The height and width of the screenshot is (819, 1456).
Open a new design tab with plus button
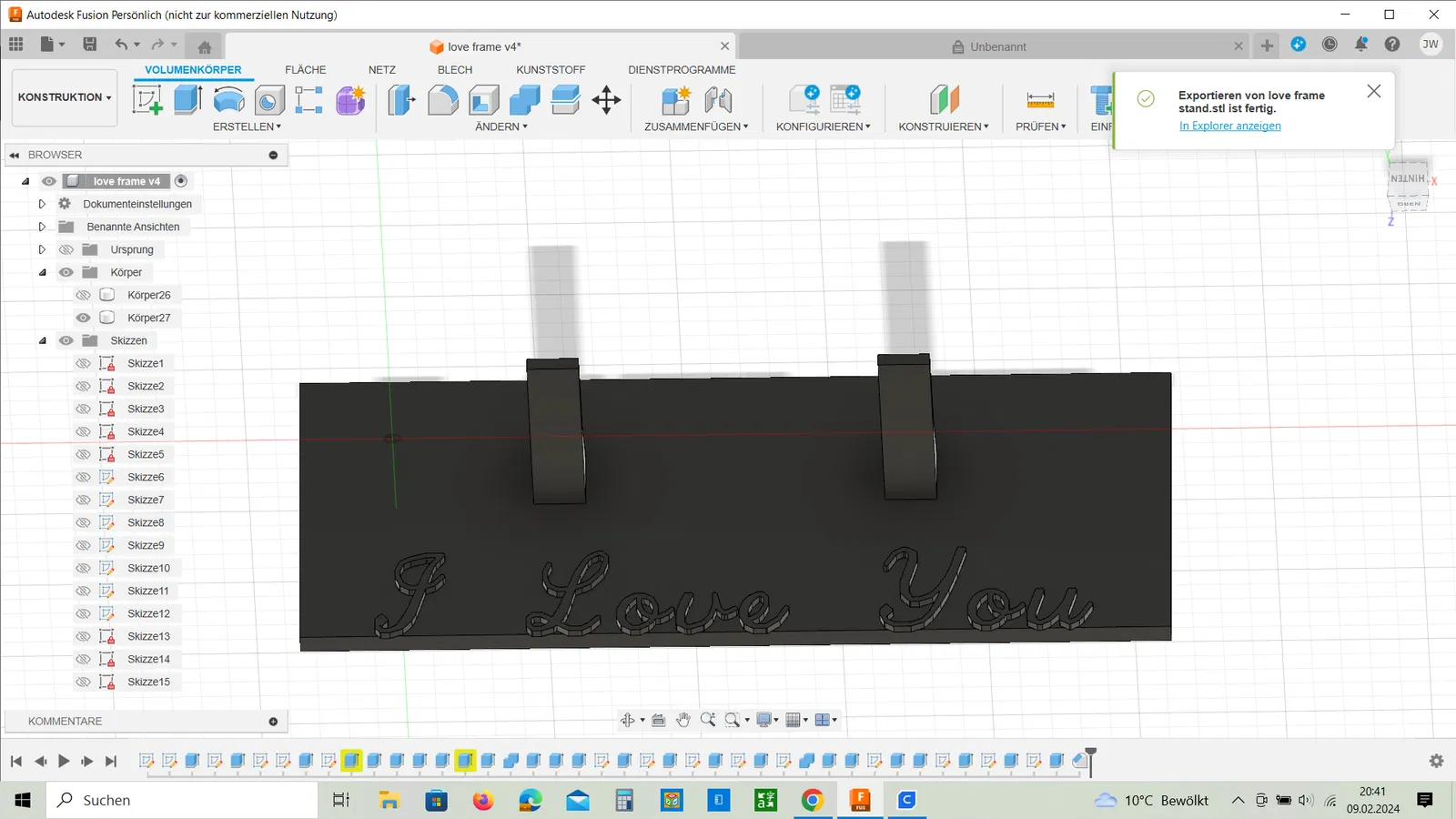pyautogui.click(x=1267, y=45)
